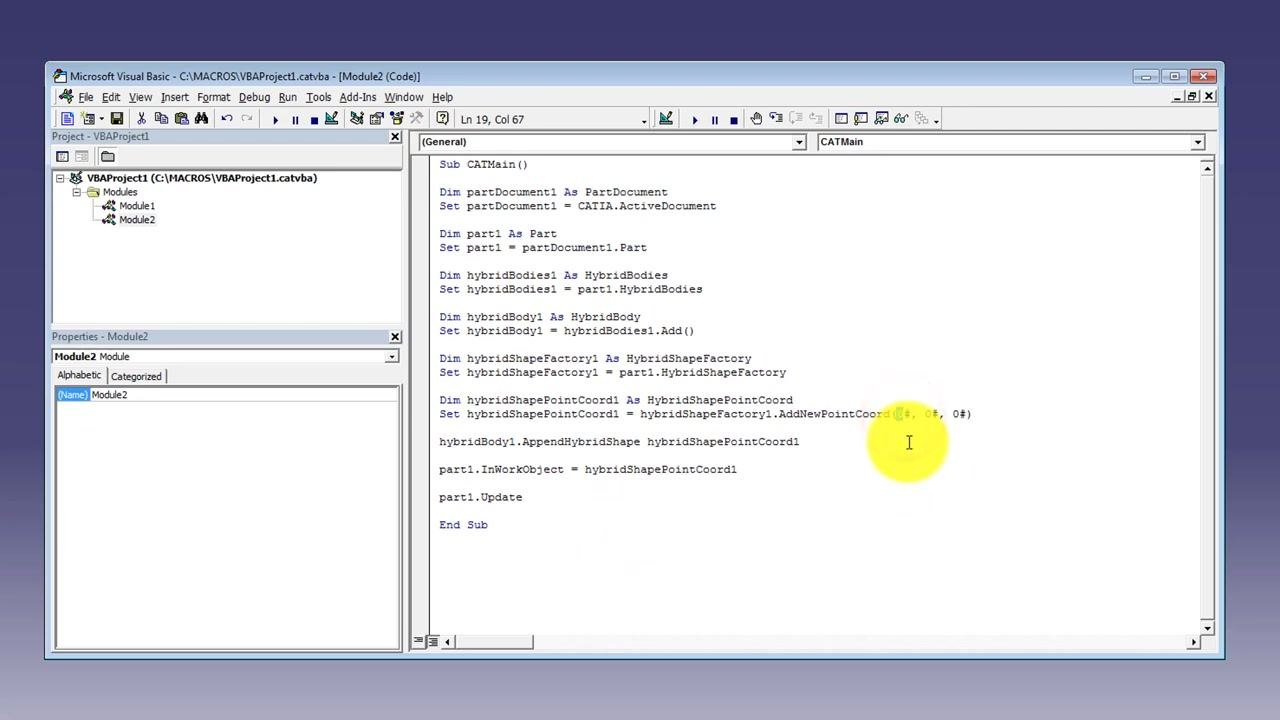Select Module1 in project tree
This screenshot has width=1280, height=720.
(x=137, y=206)
